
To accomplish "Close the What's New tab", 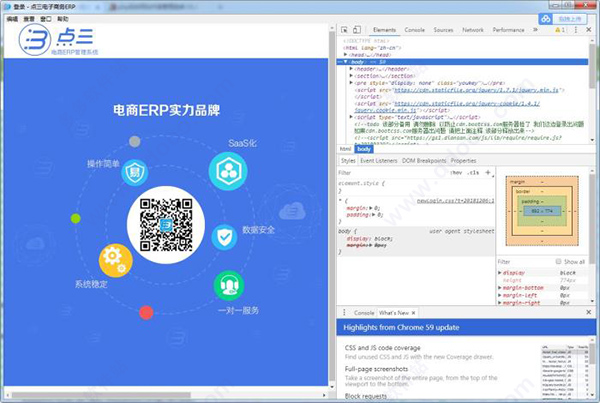I will (413, 313).
